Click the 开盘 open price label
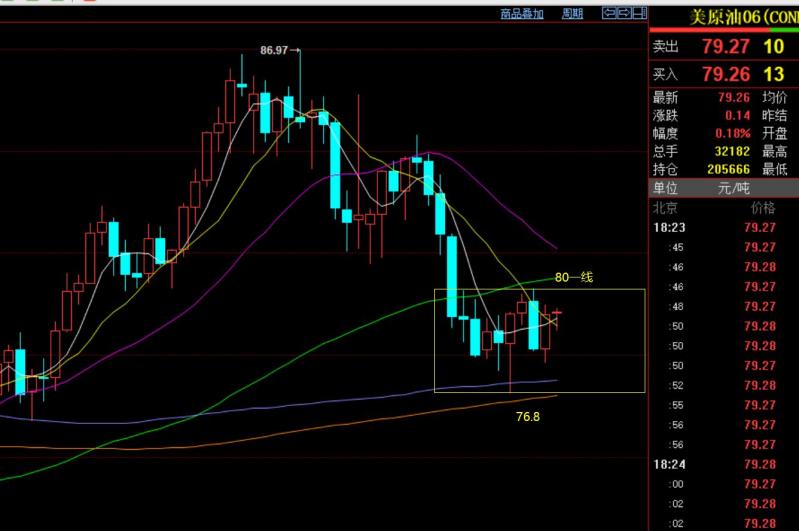 point(775,134)
